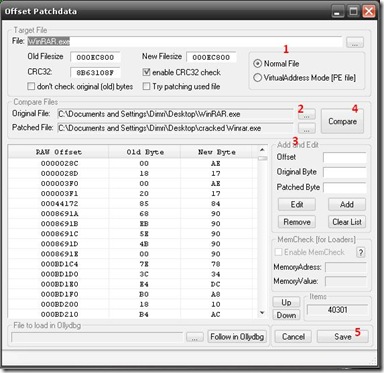384x373 pixels.
Task: Click the Original File path field
Action: coord(175,114)
